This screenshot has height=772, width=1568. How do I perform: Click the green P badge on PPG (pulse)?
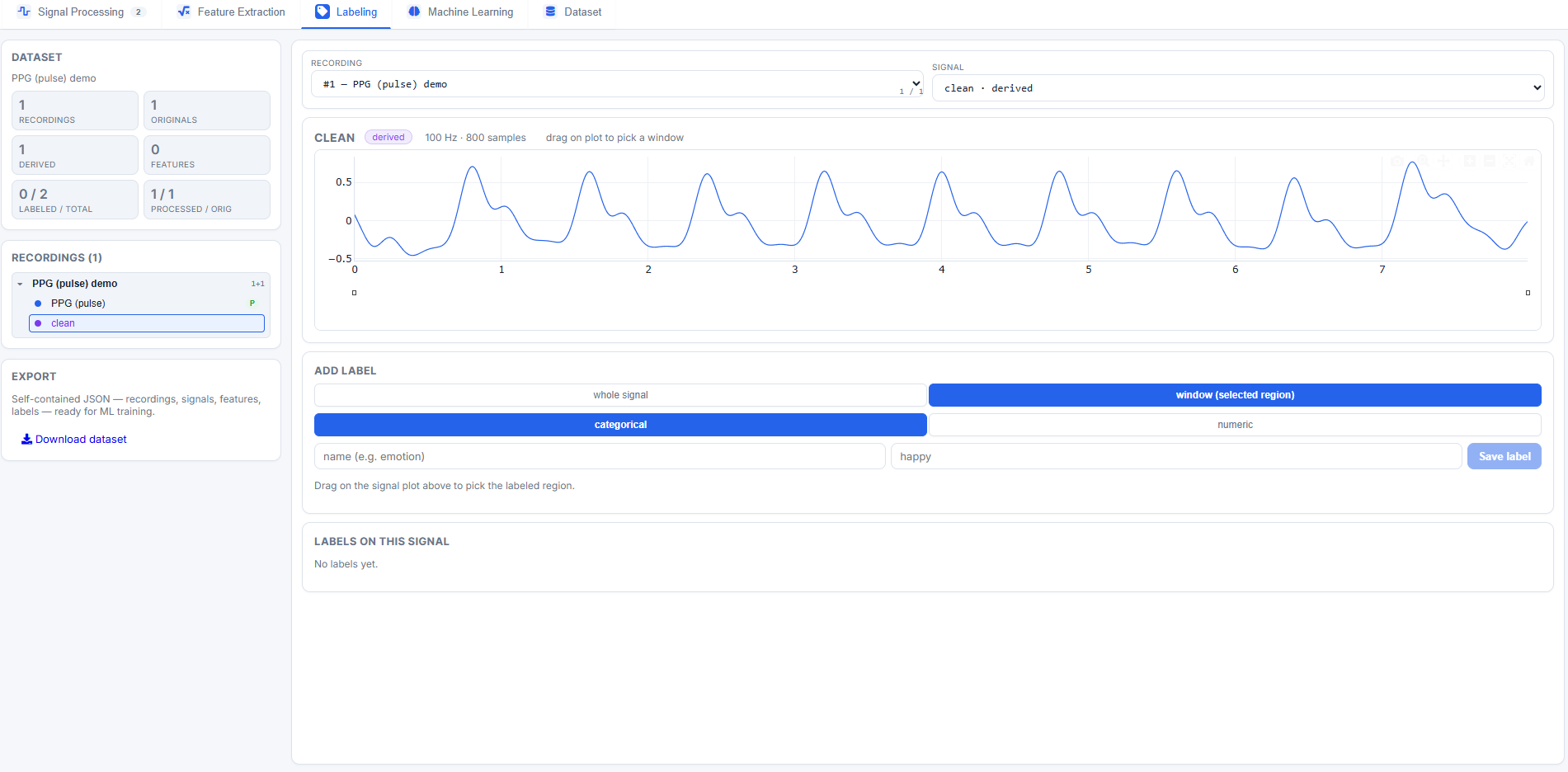(252, 304)
